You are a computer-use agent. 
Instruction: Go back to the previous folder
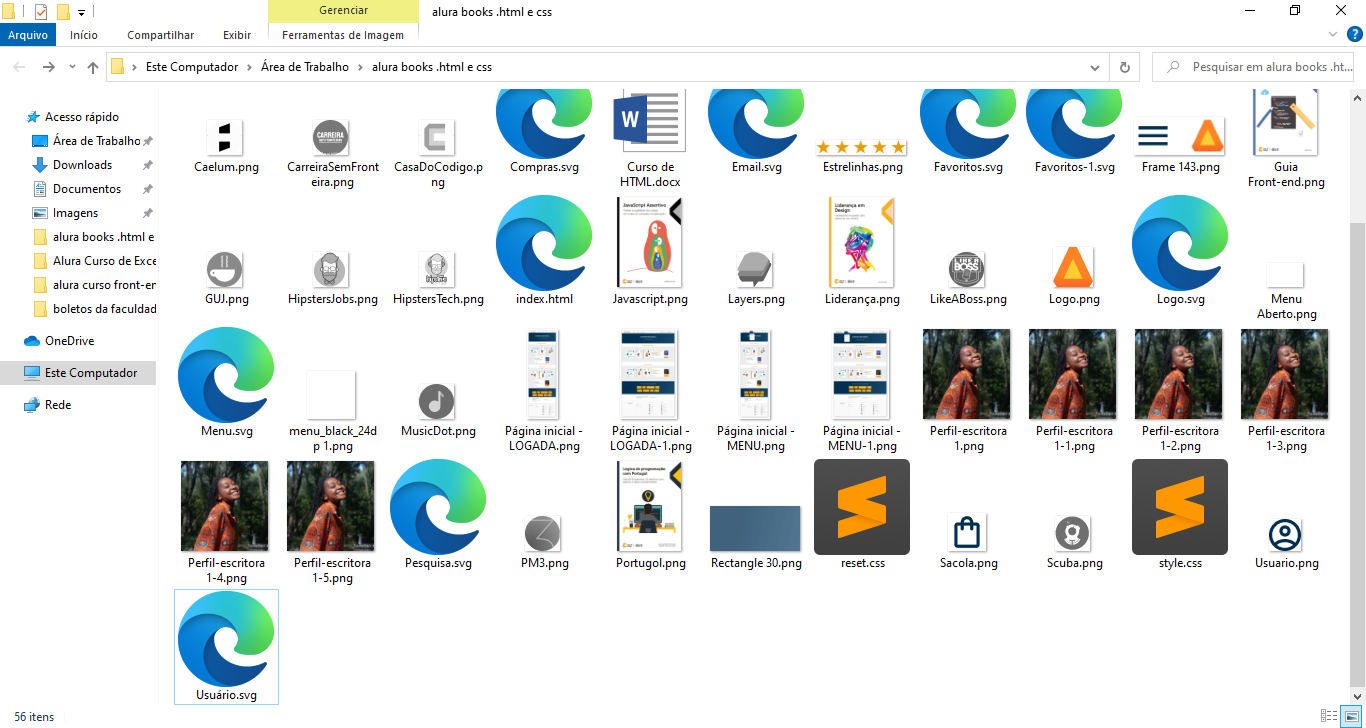(x=19, y=67)
